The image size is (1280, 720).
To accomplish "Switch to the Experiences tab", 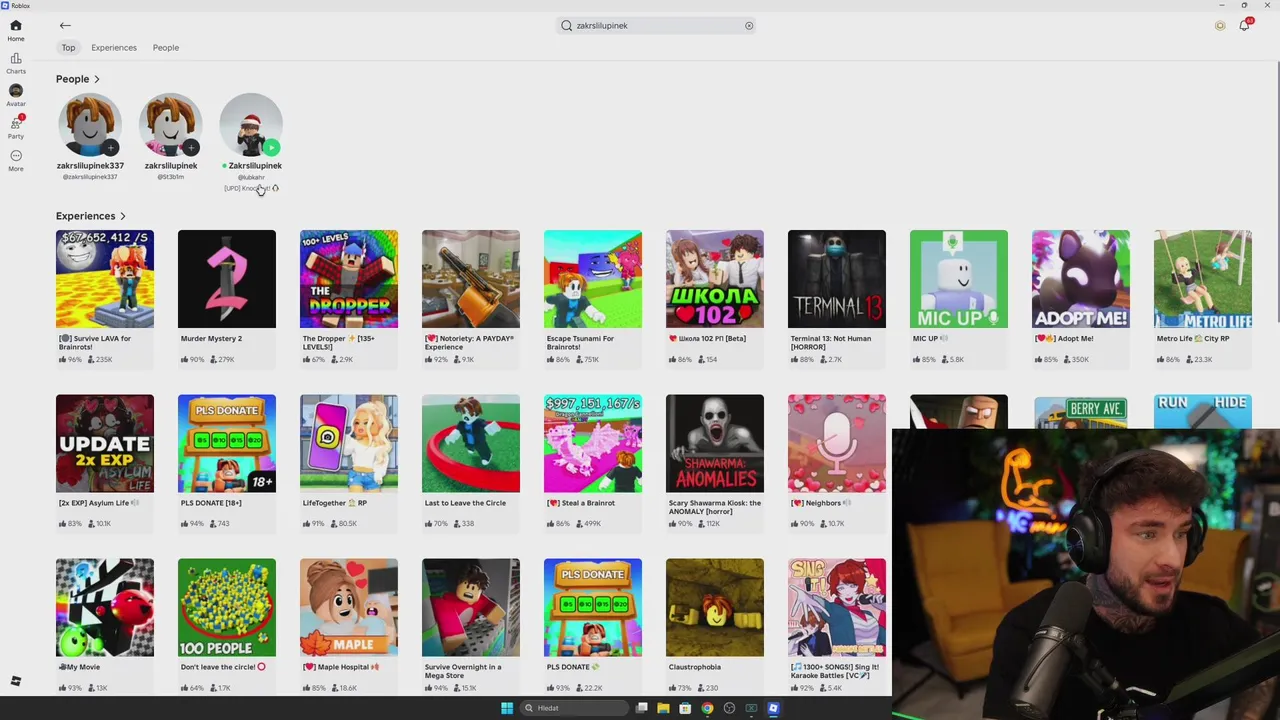I will [114, 48].
